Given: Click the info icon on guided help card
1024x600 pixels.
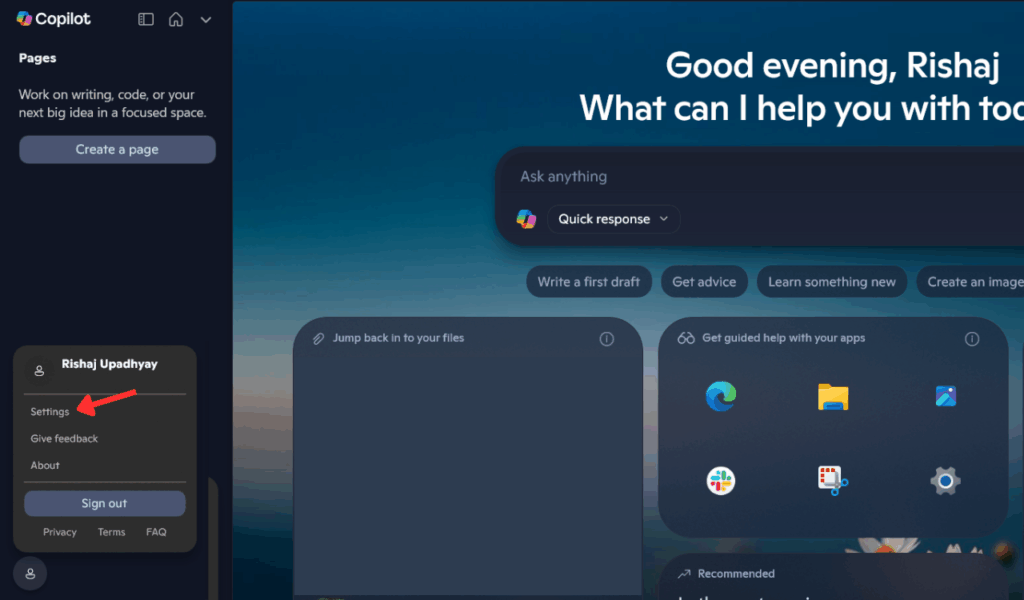Looking at the screenshot, I should tap(972, 339).
